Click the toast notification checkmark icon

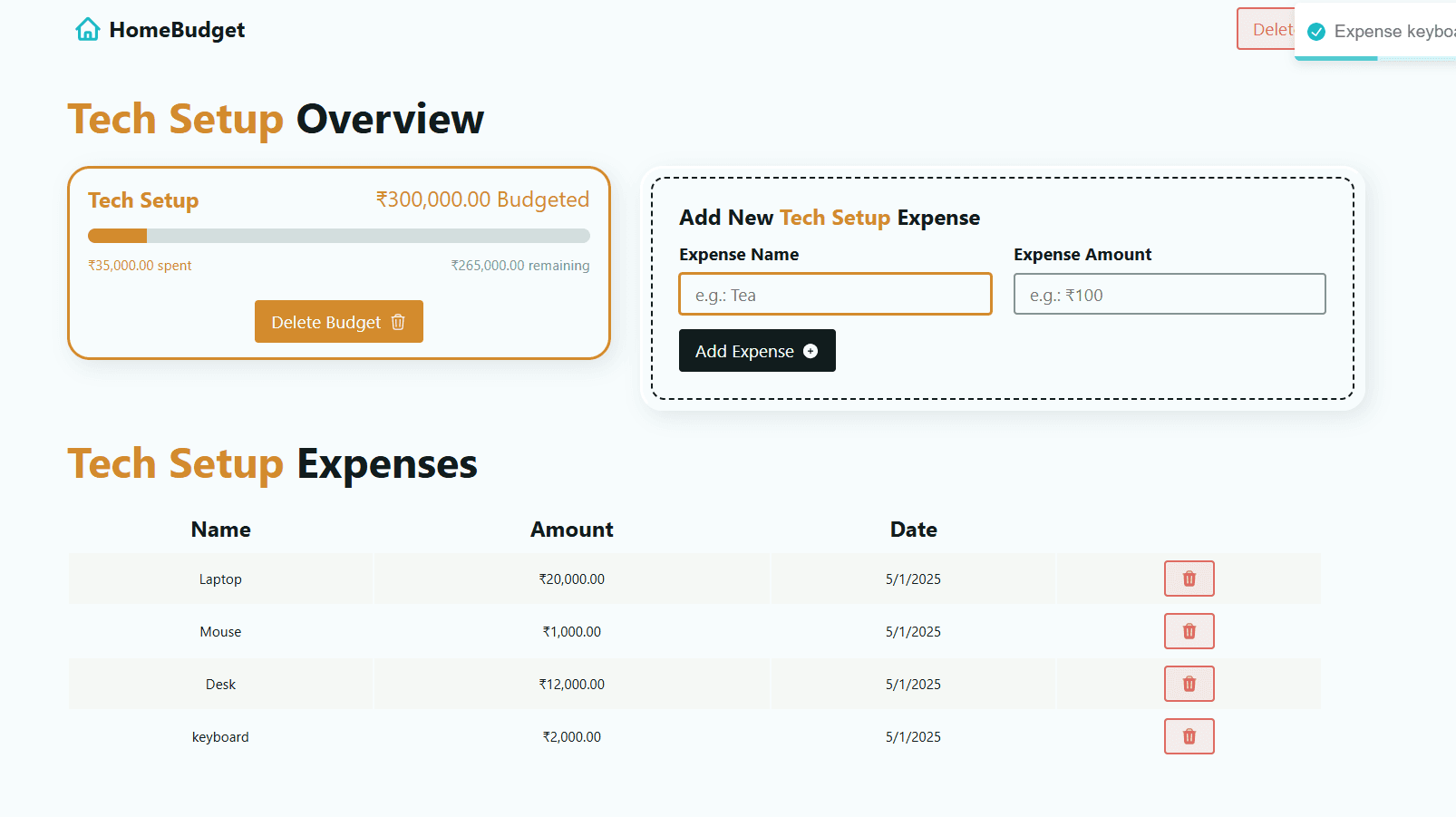1316,32
